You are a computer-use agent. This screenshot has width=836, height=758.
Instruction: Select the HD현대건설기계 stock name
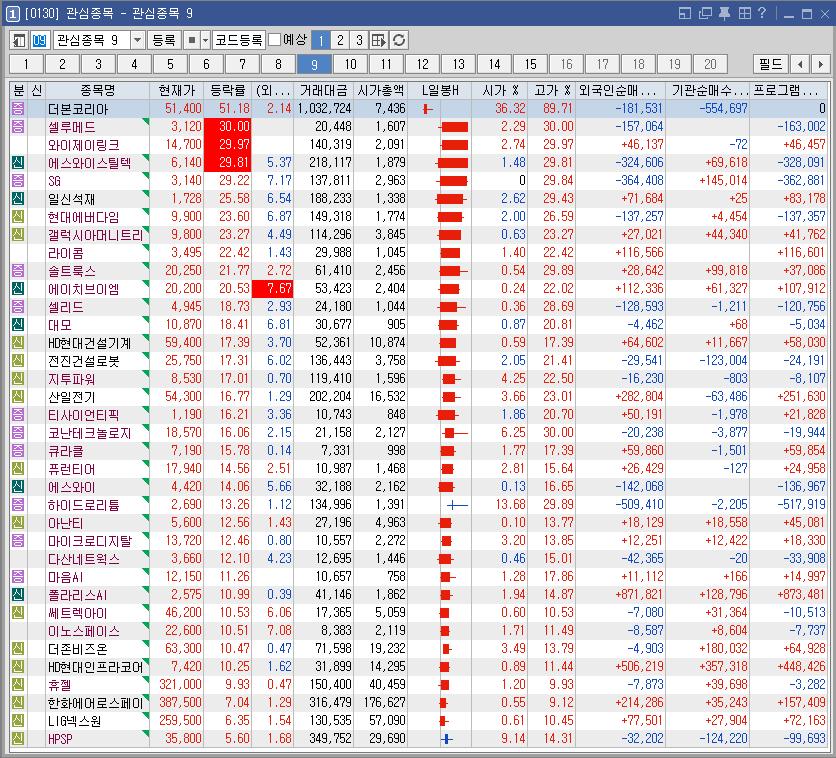point(90,343)
